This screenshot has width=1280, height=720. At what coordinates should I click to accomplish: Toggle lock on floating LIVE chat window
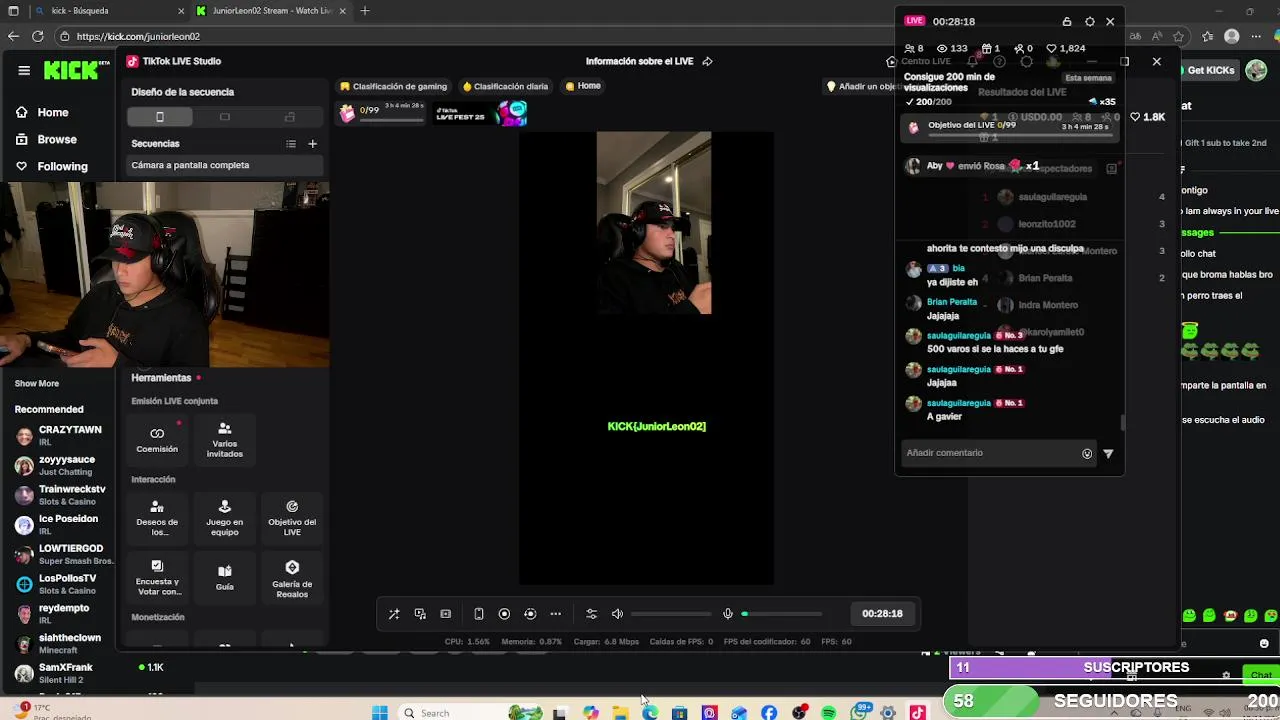(x=1067, y=21)
